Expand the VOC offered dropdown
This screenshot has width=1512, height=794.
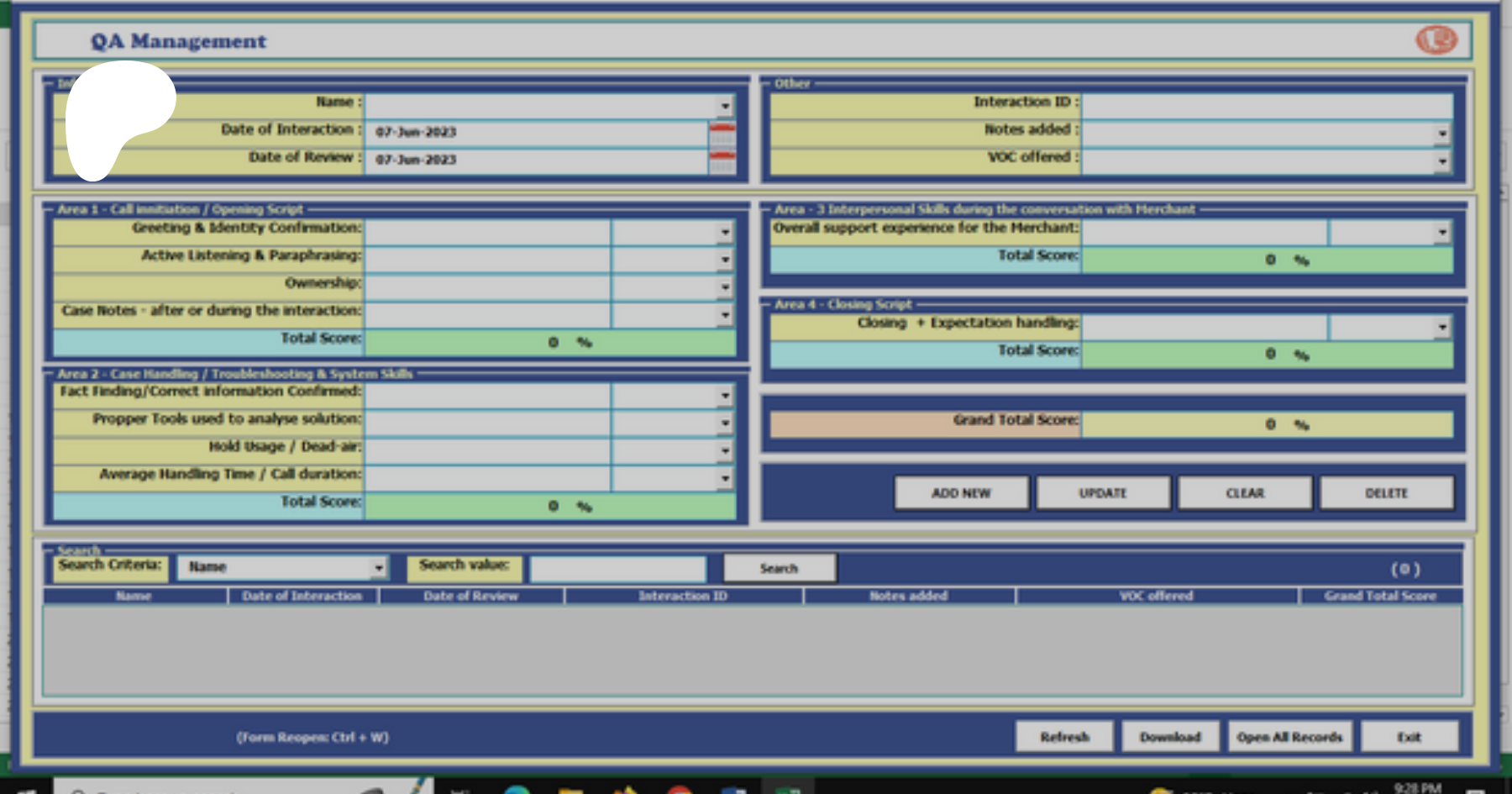coord(1441,160)
